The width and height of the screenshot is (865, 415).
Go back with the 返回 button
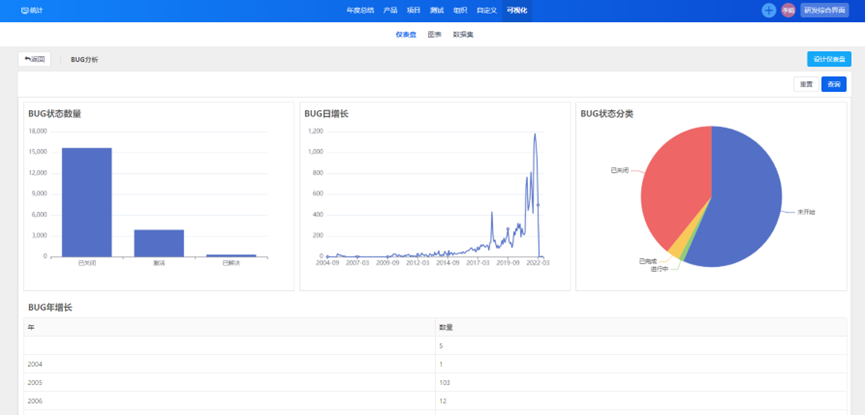pos(34,59)
